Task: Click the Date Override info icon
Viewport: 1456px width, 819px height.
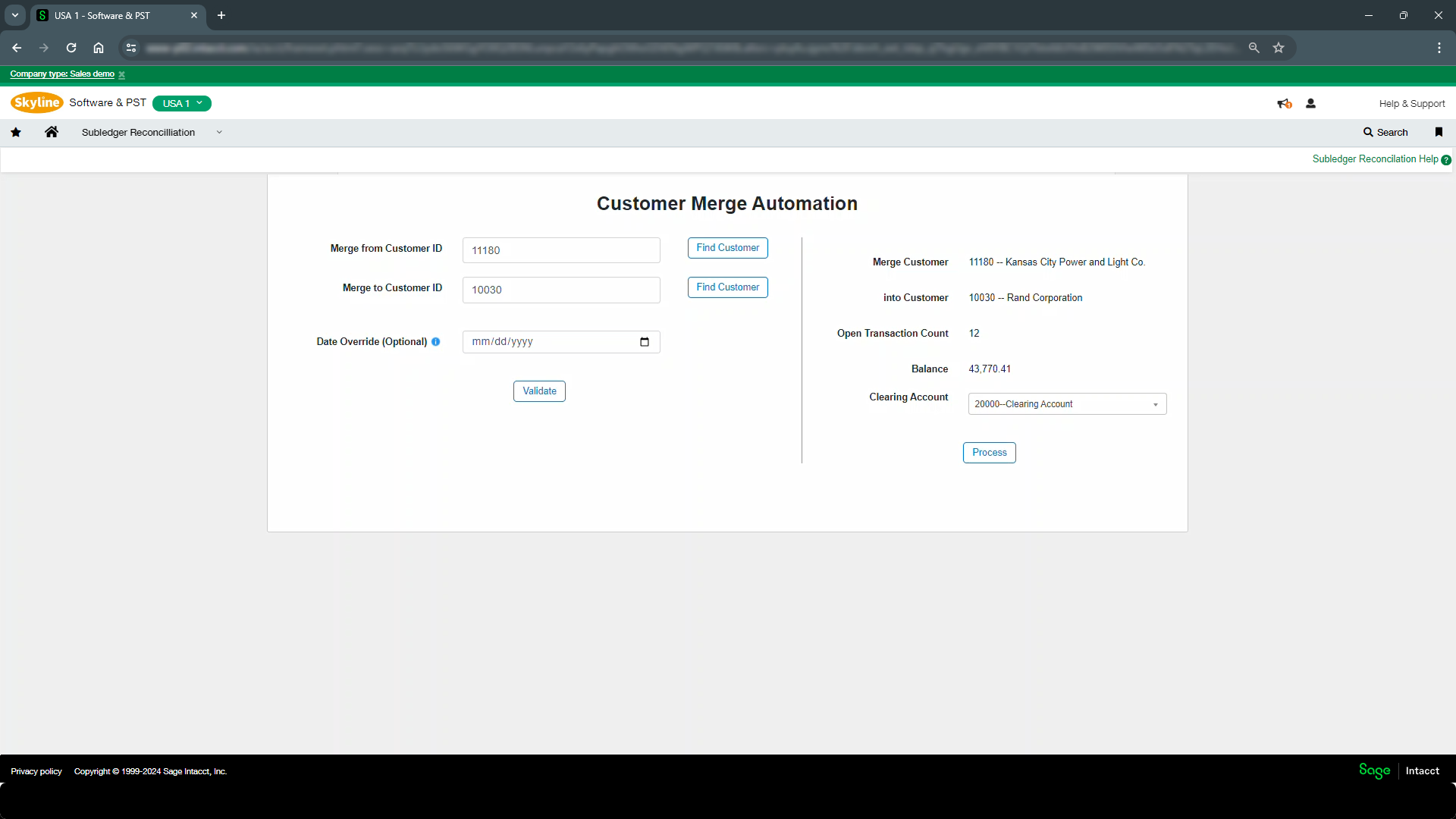Action: 436,342
